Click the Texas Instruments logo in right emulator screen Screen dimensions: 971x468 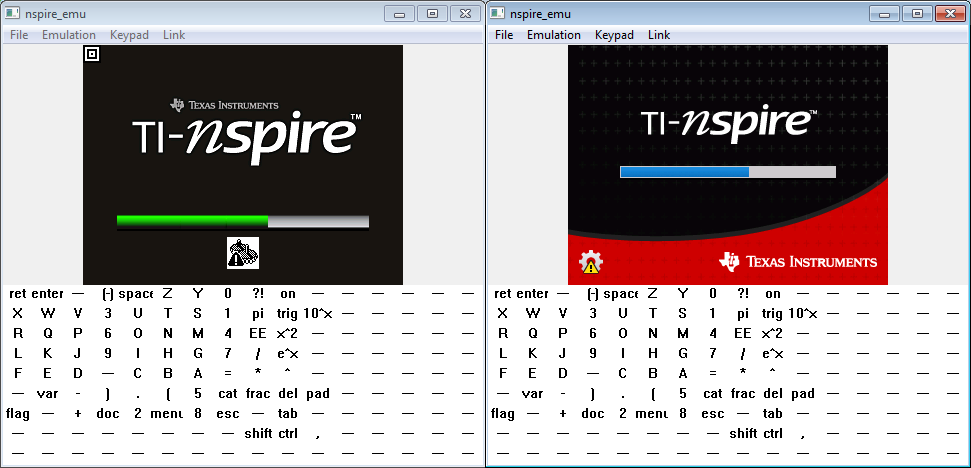click(x=798, y=262)
